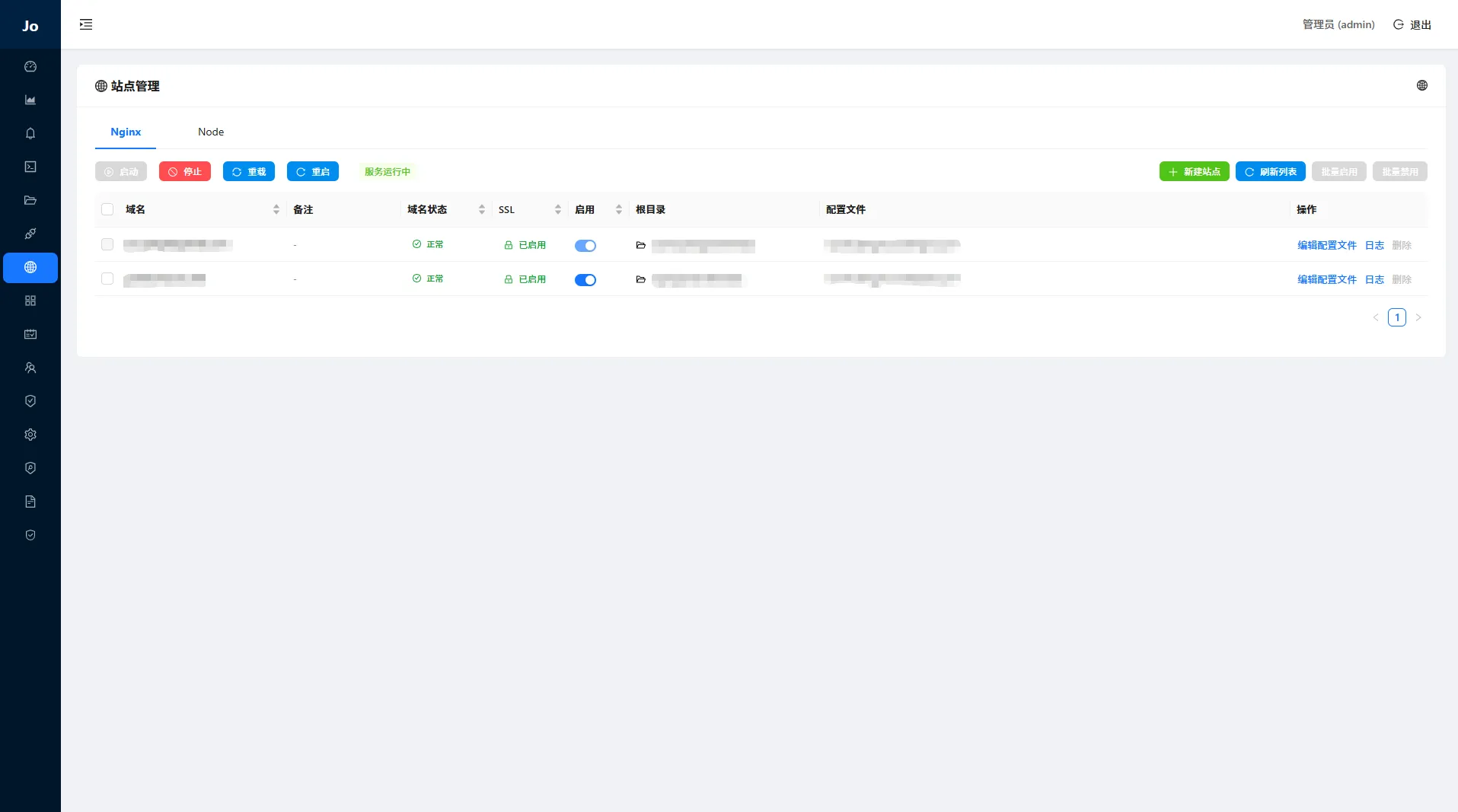
Task: Sort by 域名状态 column sort arrows
Action: click(481, 210)
